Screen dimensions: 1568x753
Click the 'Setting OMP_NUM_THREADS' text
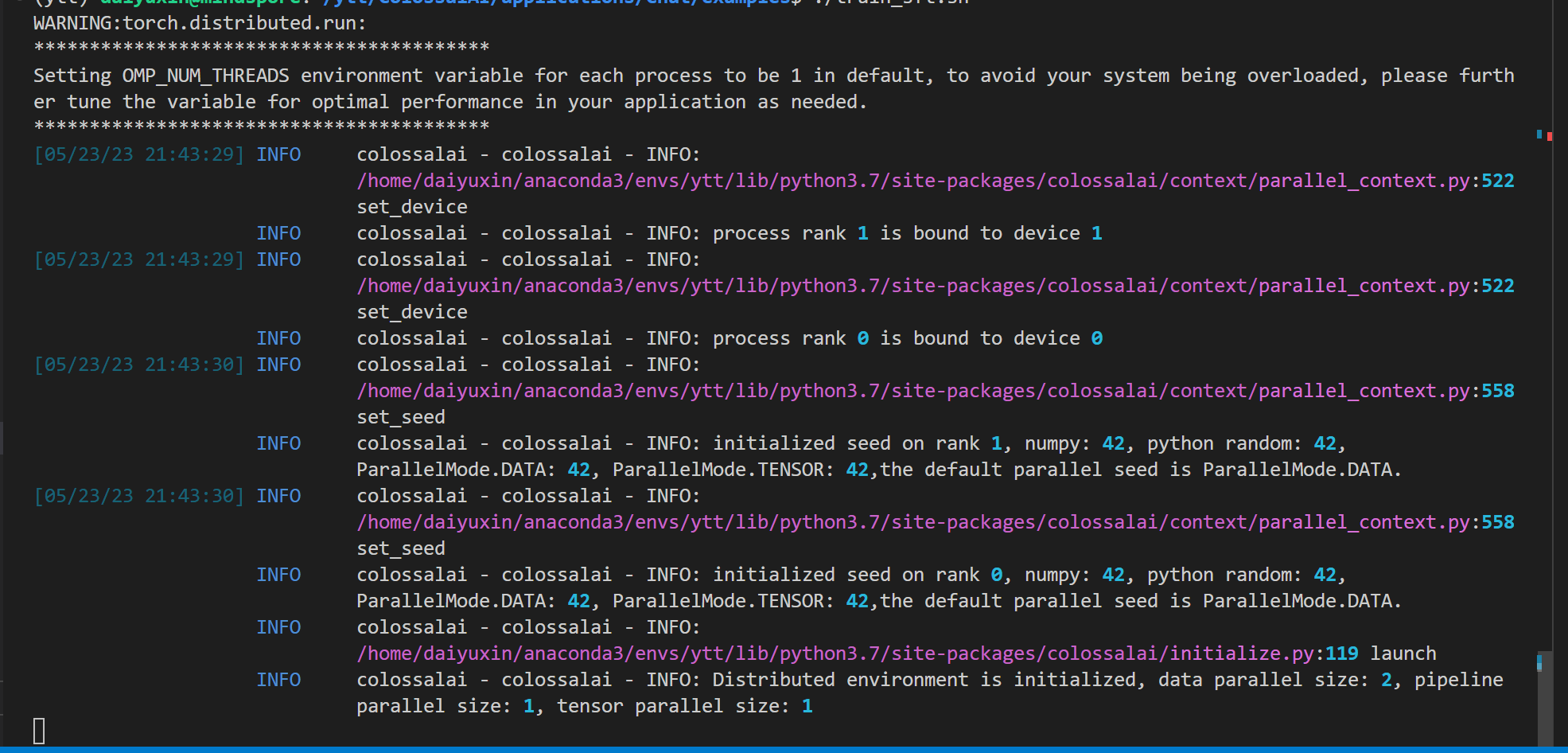161,76
